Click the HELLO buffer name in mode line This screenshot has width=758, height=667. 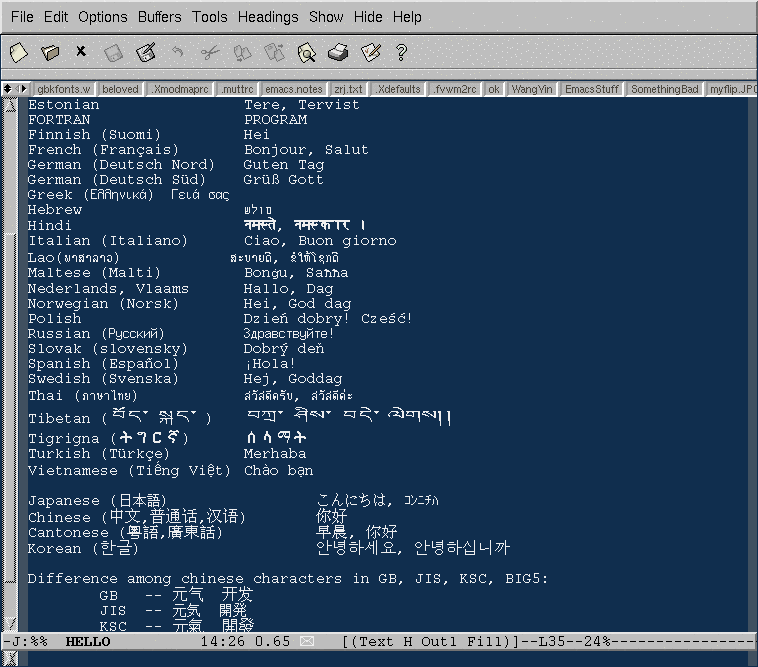(x=88, y=641)
